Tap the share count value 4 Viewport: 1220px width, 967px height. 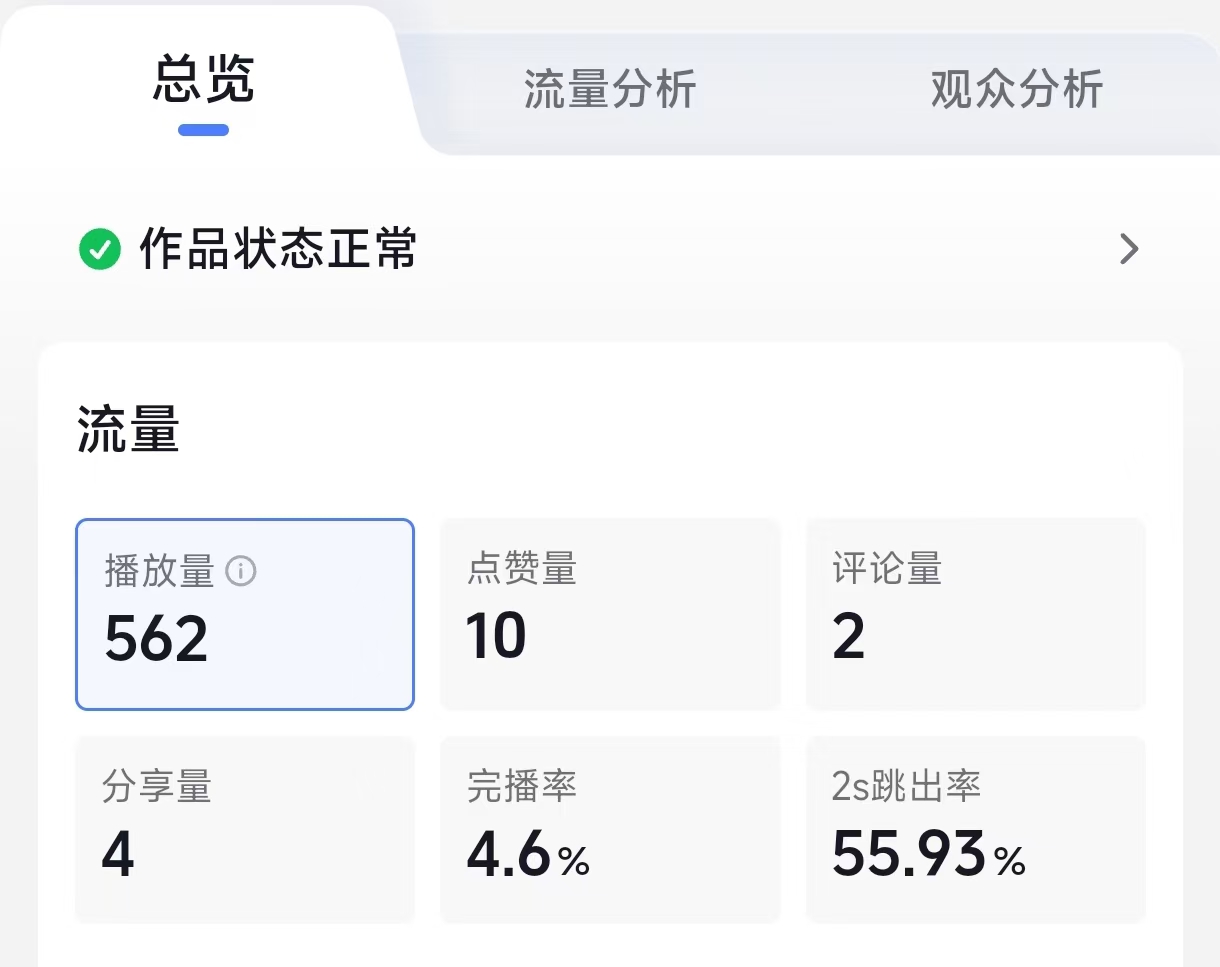(x=118, y=855)
